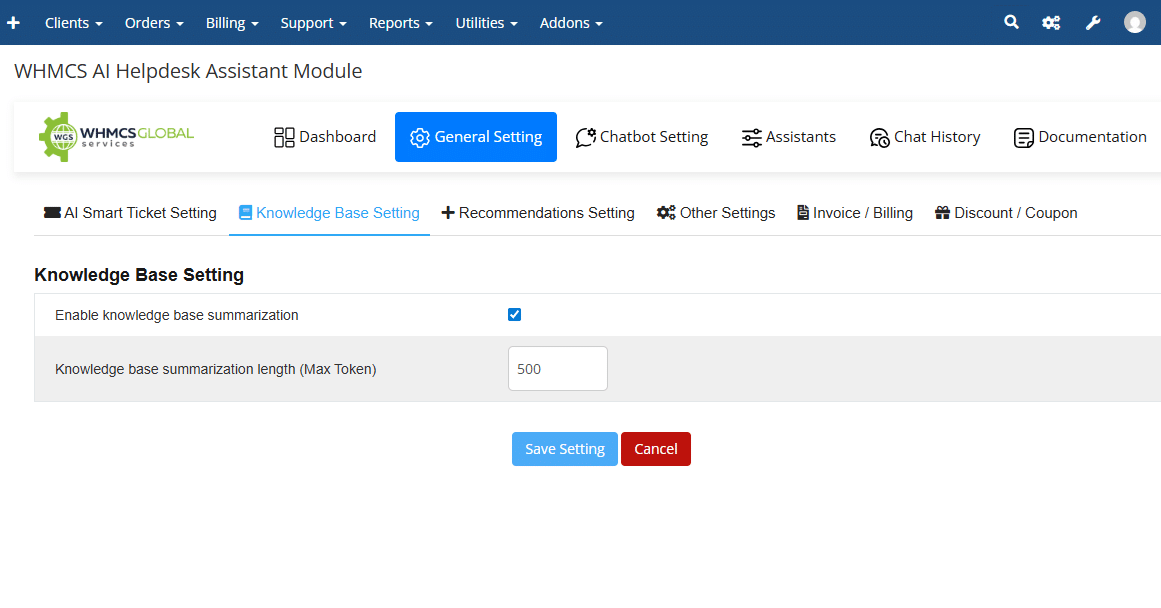Open the search magnifier icon

pyautogui.click(x=1011, y=22)
